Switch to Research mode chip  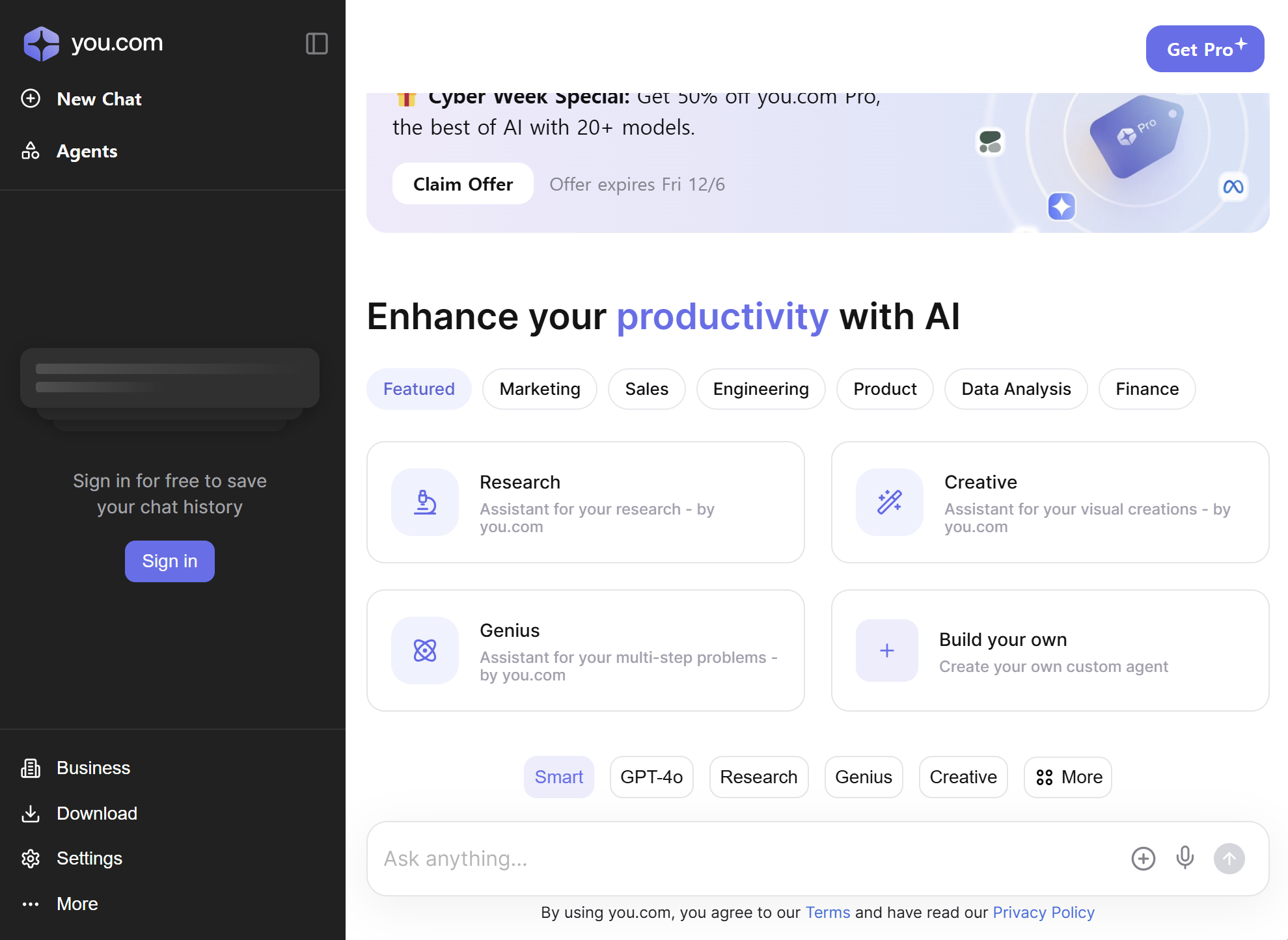[x=759, y=777]
